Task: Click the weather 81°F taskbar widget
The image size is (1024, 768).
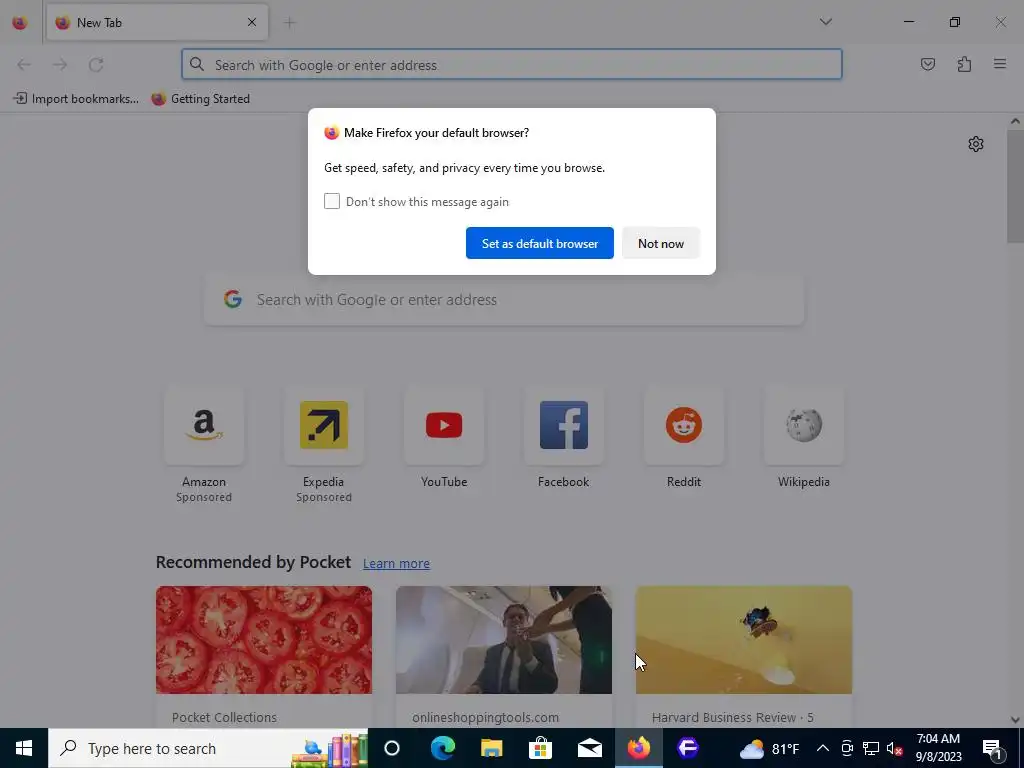Action: point(770,748)
